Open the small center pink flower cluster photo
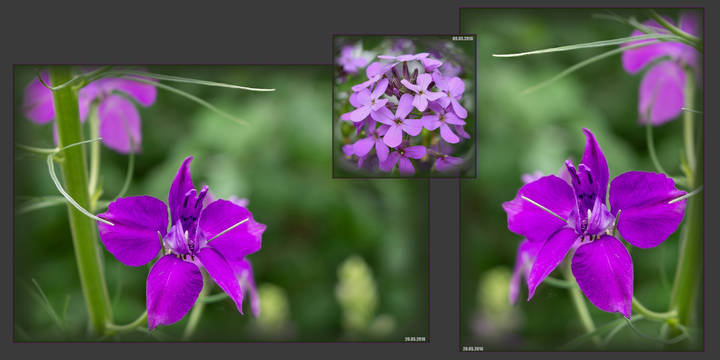720x360 pixels. (404, 107)
